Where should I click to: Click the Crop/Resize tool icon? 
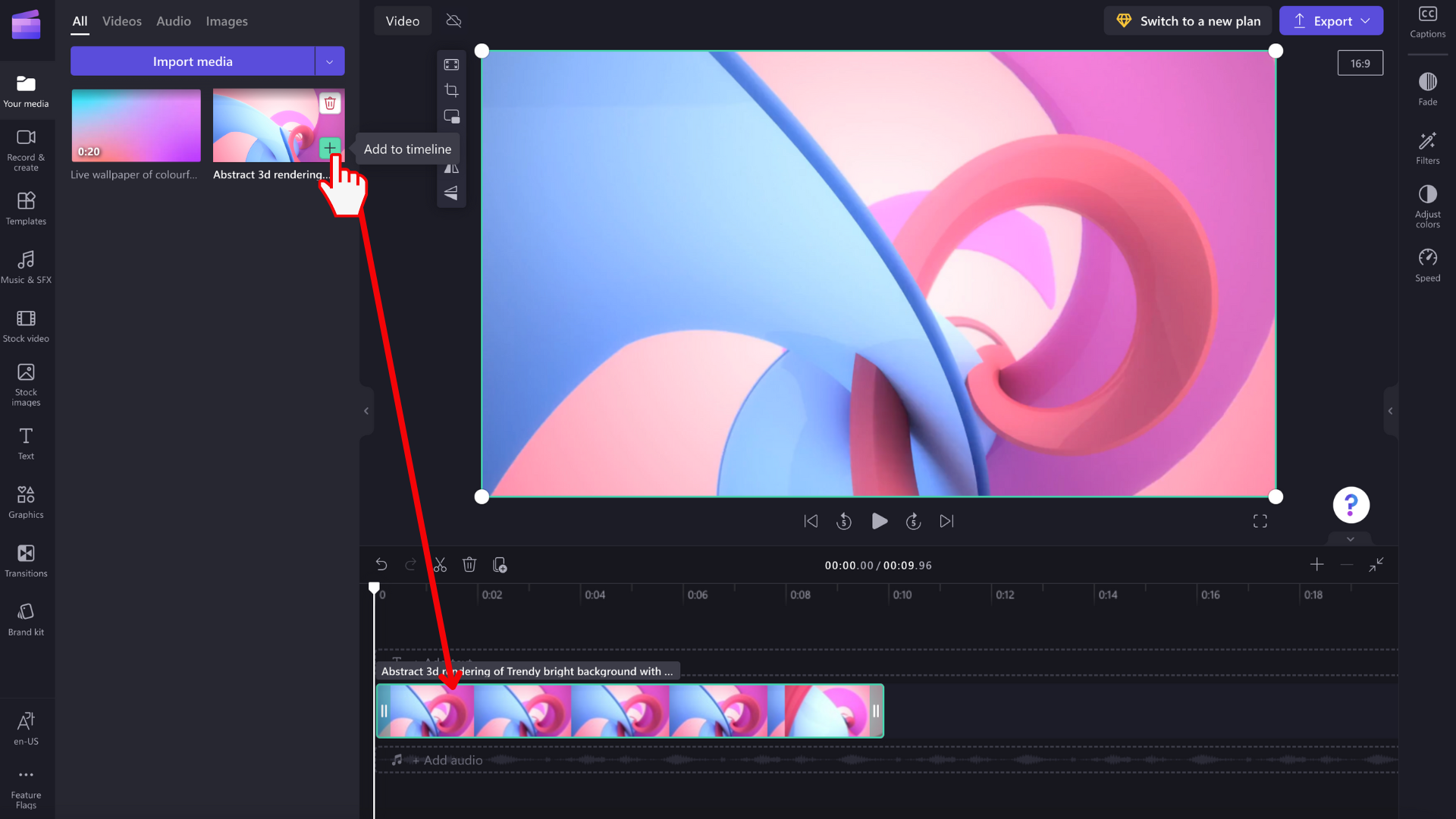tap(451, 90)
